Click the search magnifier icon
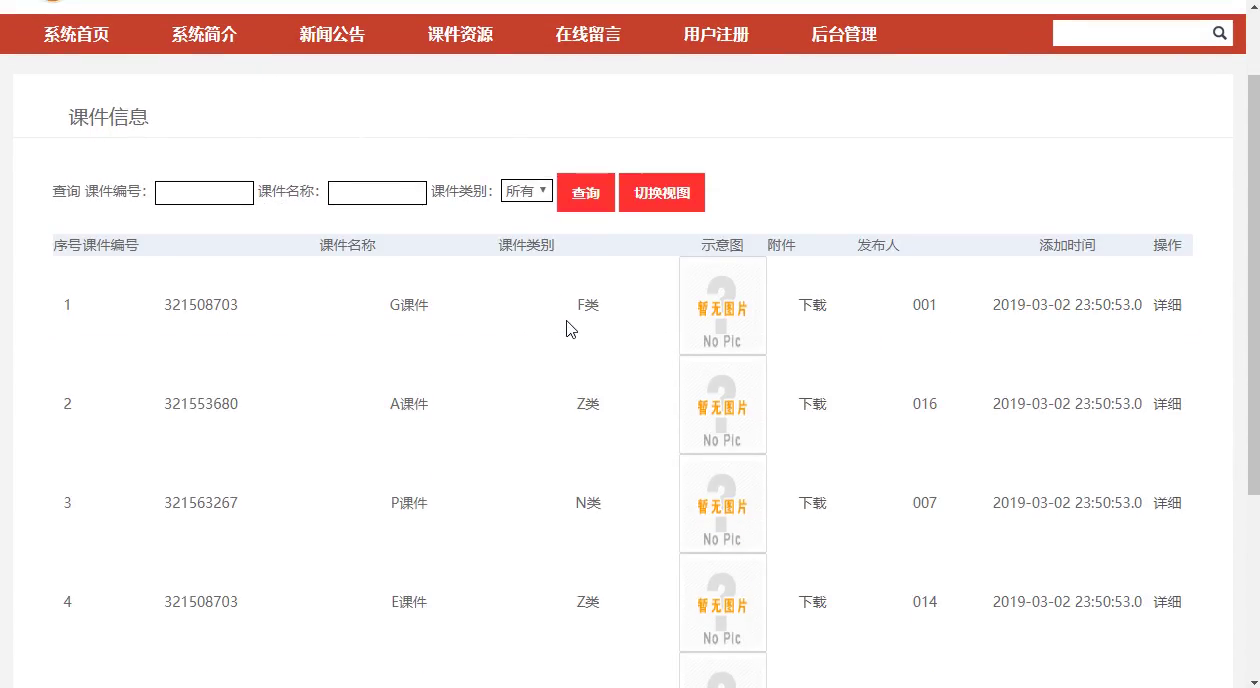Viewport: 1260px width, 688px height. 1219,33
